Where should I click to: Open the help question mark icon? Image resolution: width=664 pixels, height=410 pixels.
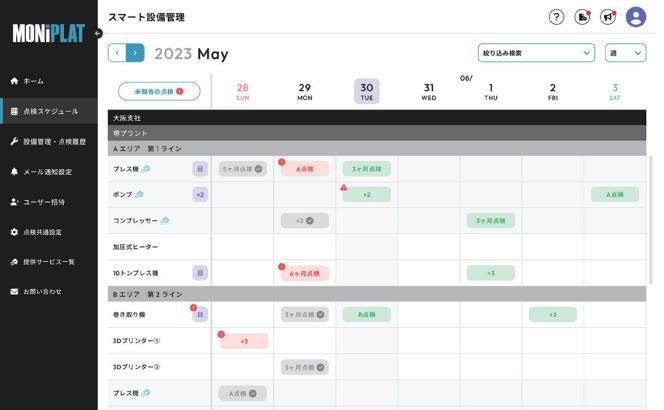(557, 17)
